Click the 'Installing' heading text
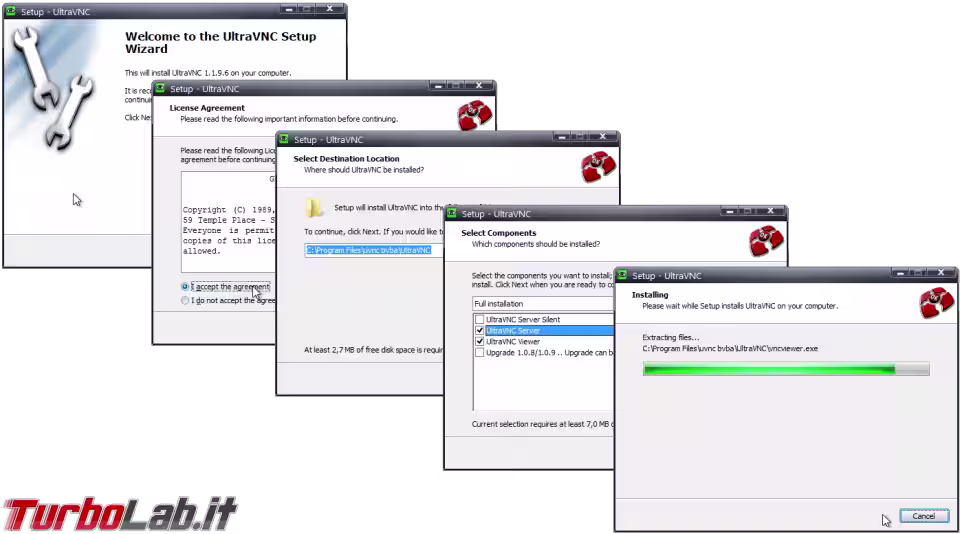Image resolution: width=960 pixels, height=534 pixels. pos(650,295)
